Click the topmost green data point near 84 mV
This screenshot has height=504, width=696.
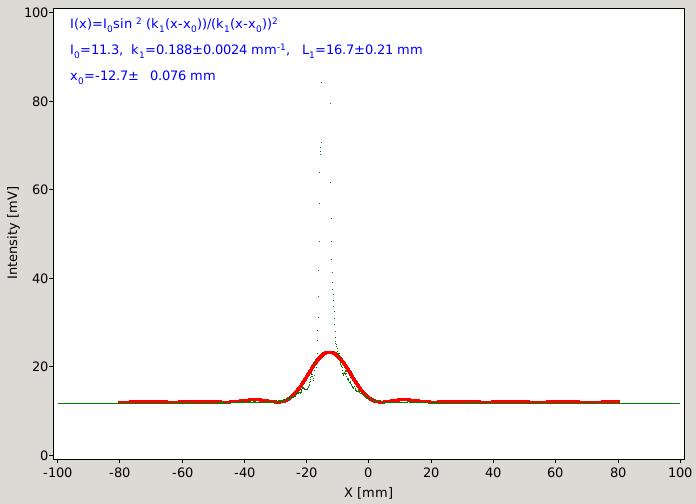[322, 82]
